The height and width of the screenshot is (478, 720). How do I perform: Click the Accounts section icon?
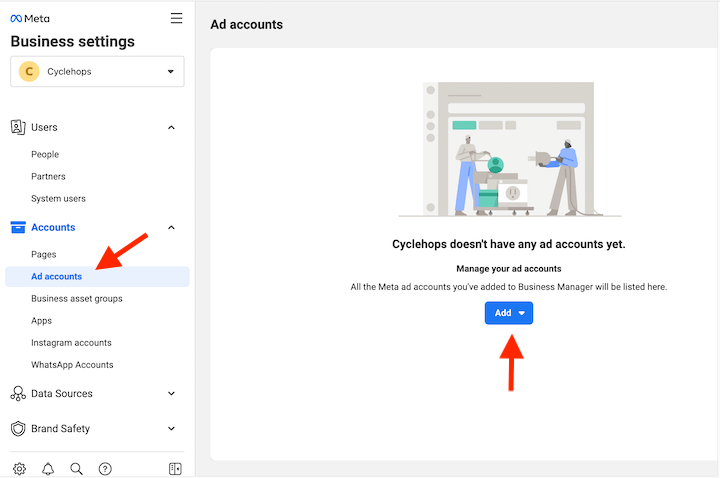tap(18, 227)
